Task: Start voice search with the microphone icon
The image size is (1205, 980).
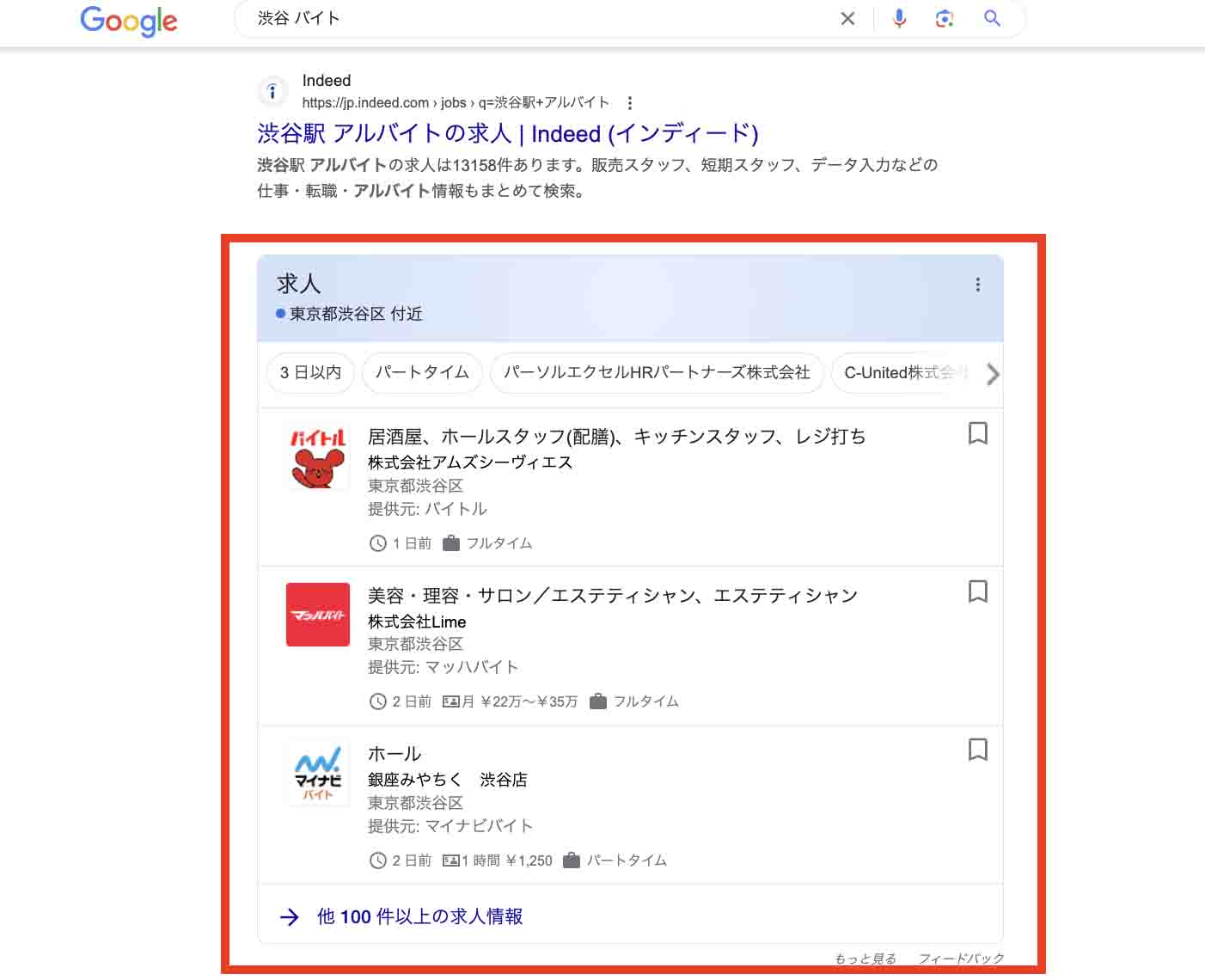Action: tap(899, 18)
